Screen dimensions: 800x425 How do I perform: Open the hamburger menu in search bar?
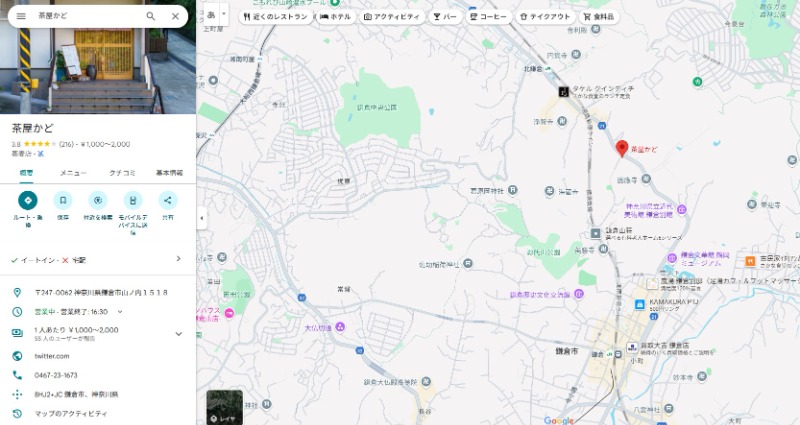tap(21, 16)
